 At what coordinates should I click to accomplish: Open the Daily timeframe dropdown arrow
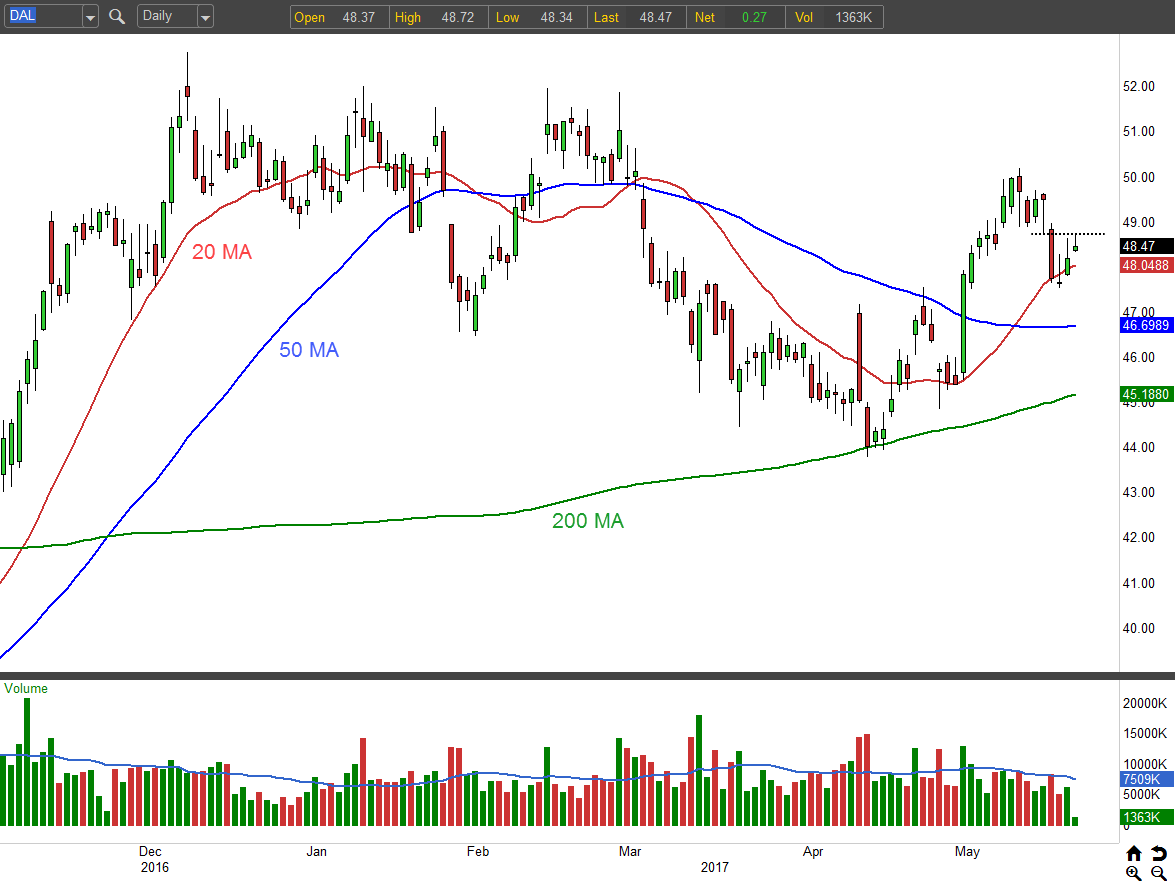pyautogui.click(x=205, y=16)
